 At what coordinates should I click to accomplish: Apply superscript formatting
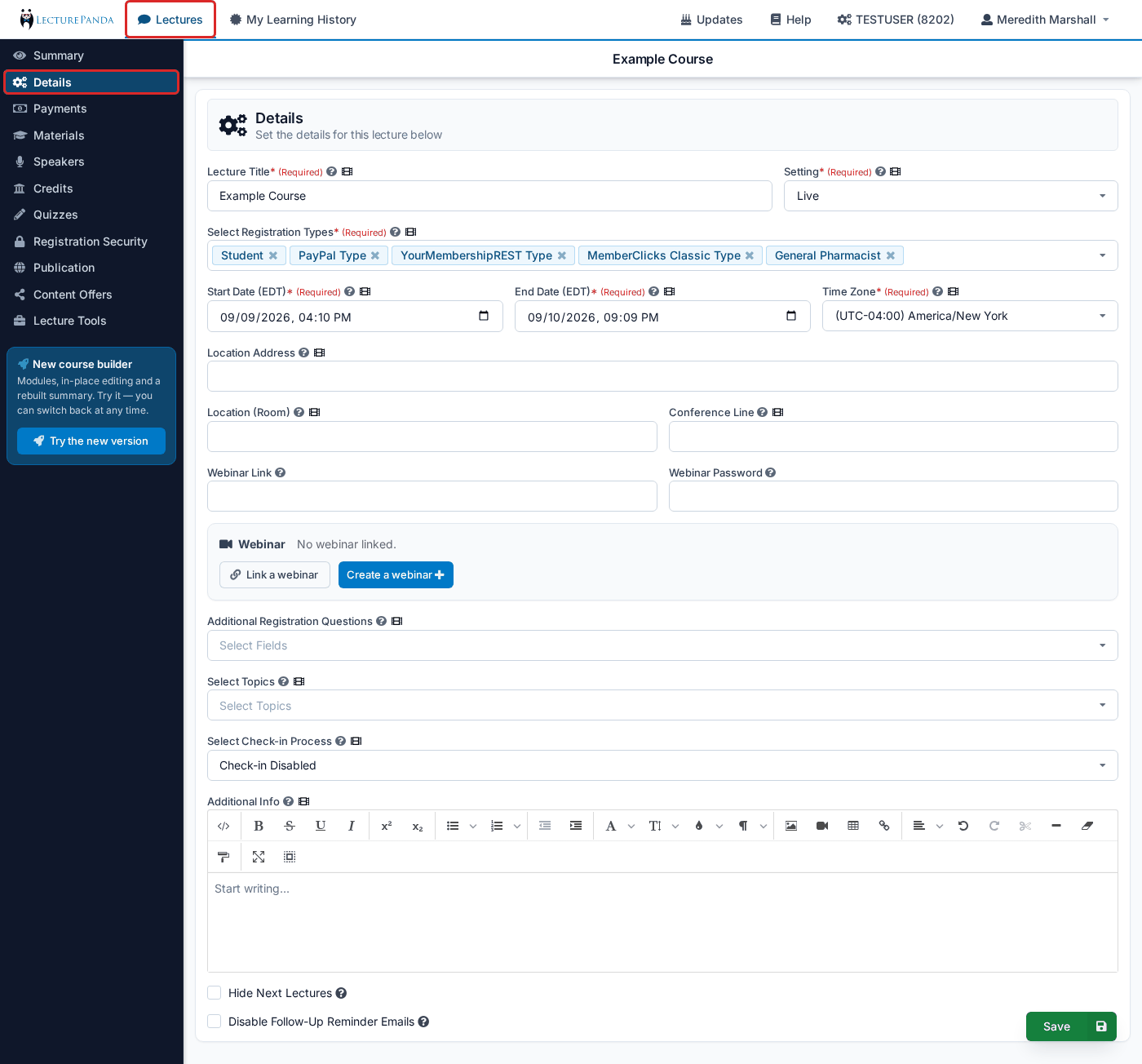tap(387, 826)
